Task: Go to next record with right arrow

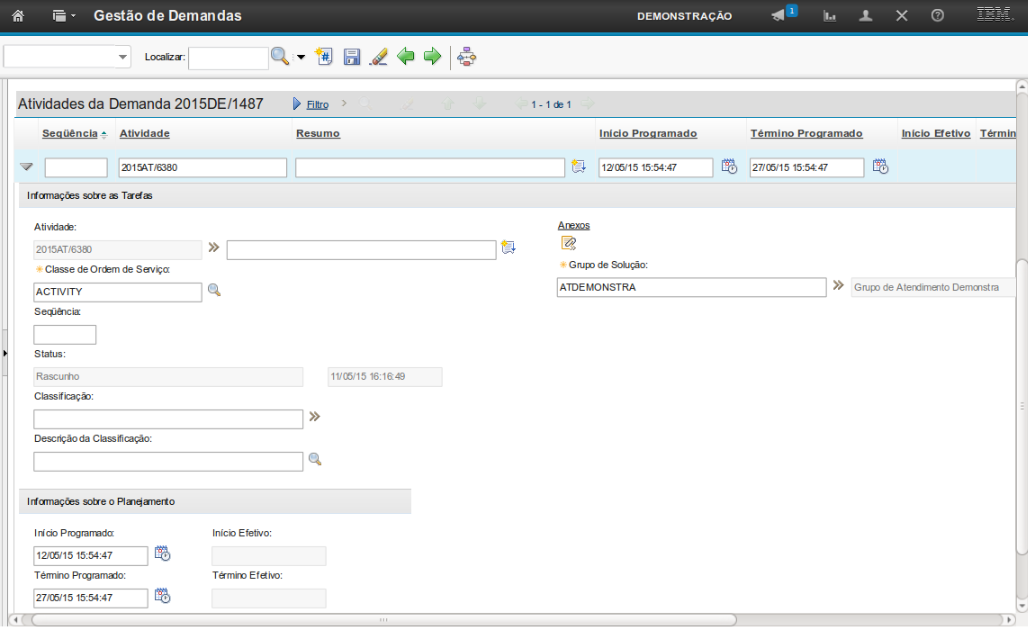Action: pyautogui.click(x=432, y=57)
